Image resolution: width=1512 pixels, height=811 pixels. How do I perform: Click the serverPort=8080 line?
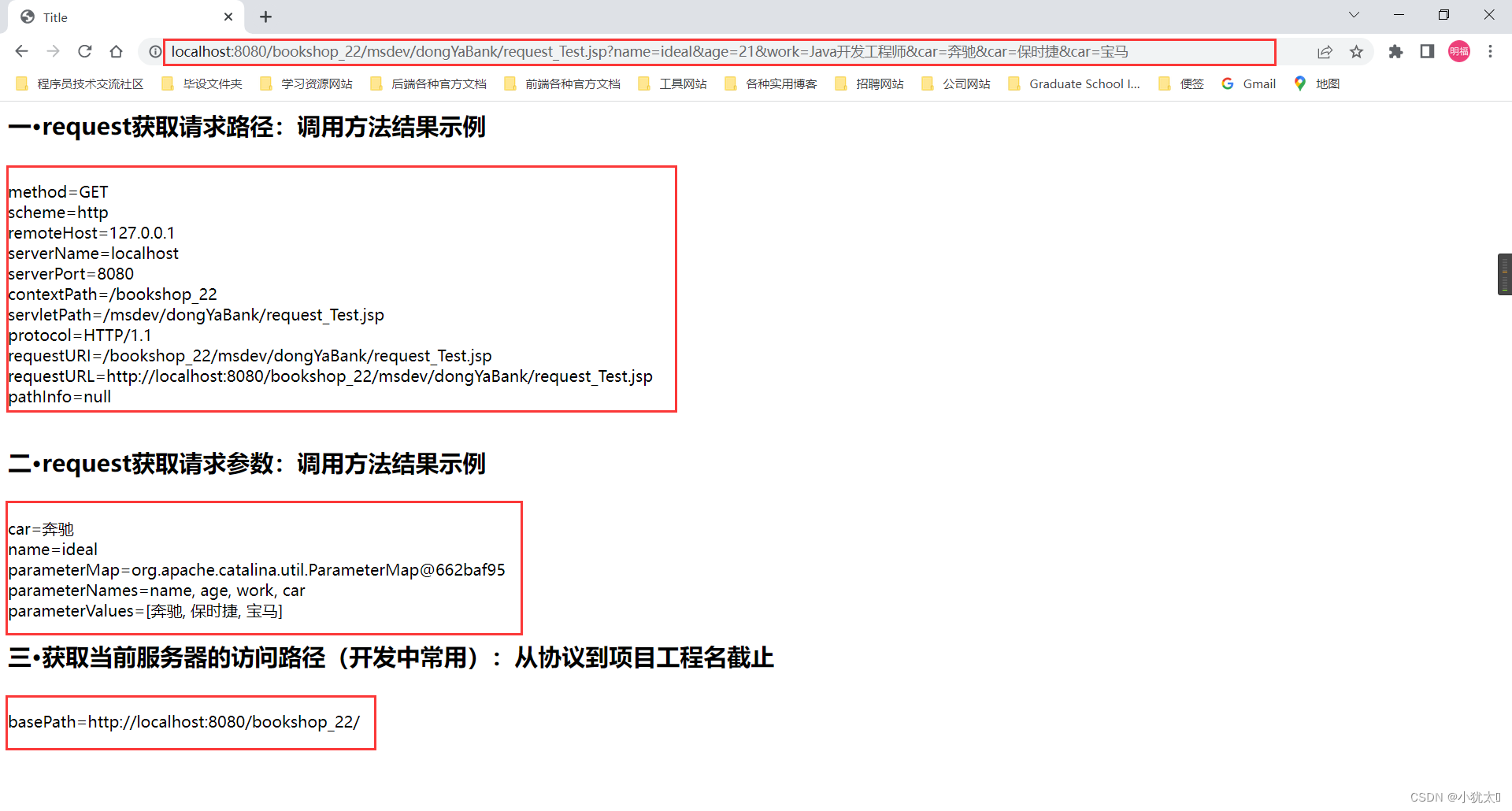(71, 274)
